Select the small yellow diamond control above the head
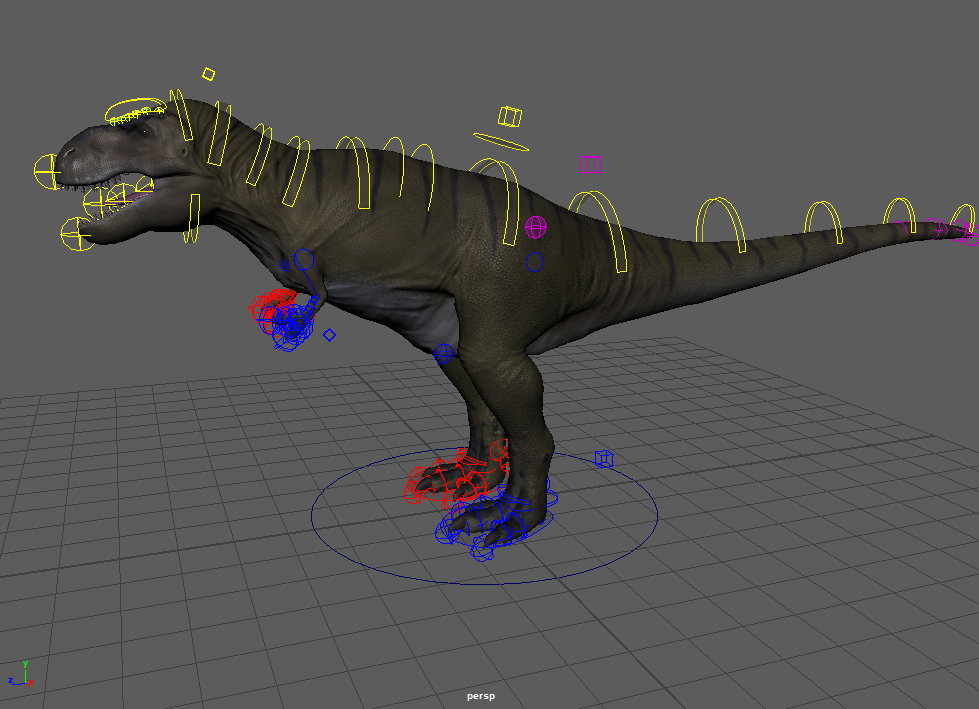Viewport: 979px width, 709px height. click(208, 73)
